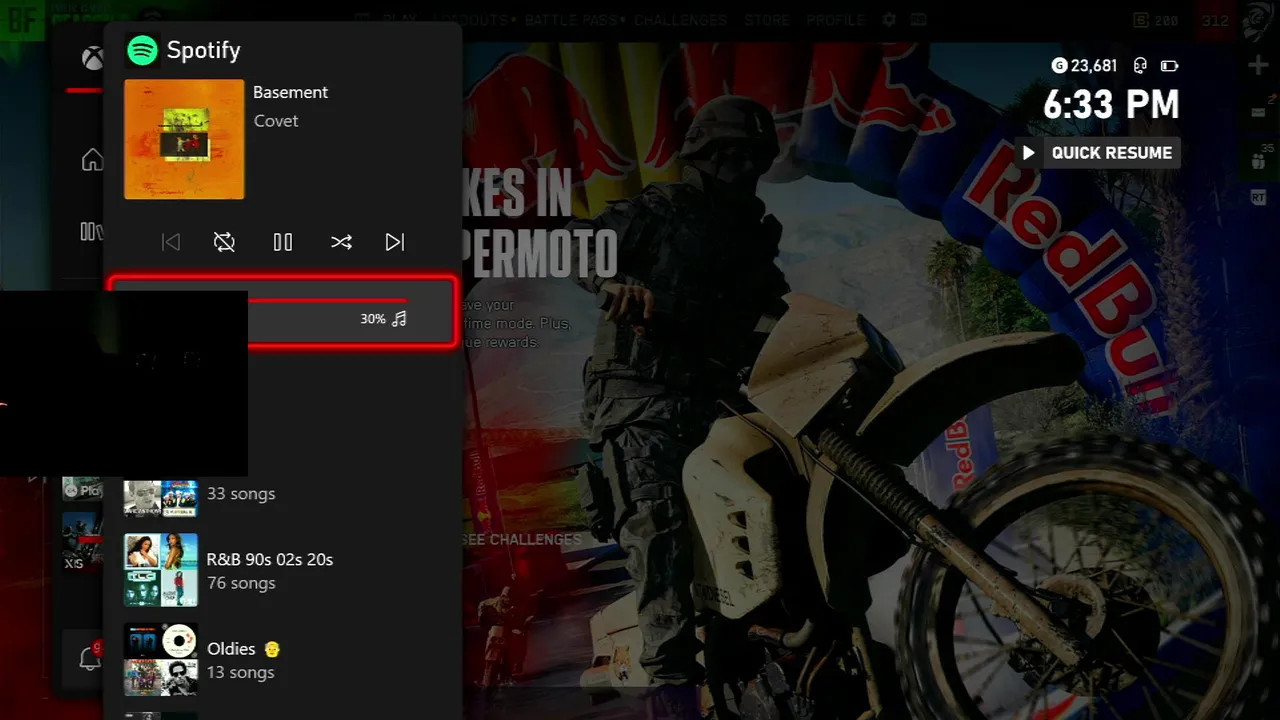Click R&B playlist cover collage
This screenshot has height=720, width=1280.
(x=161, y=570)
